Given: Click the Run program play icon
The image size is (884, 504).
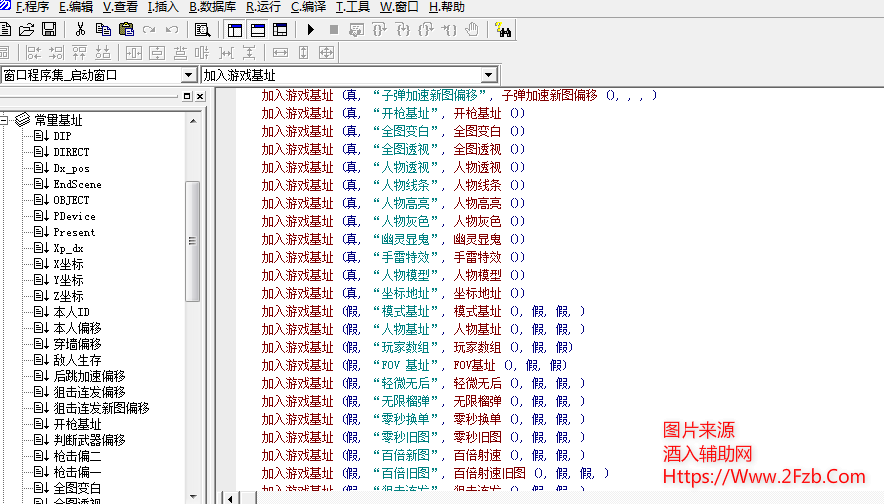Looking at the screenshot, I should tap(311, 29).
